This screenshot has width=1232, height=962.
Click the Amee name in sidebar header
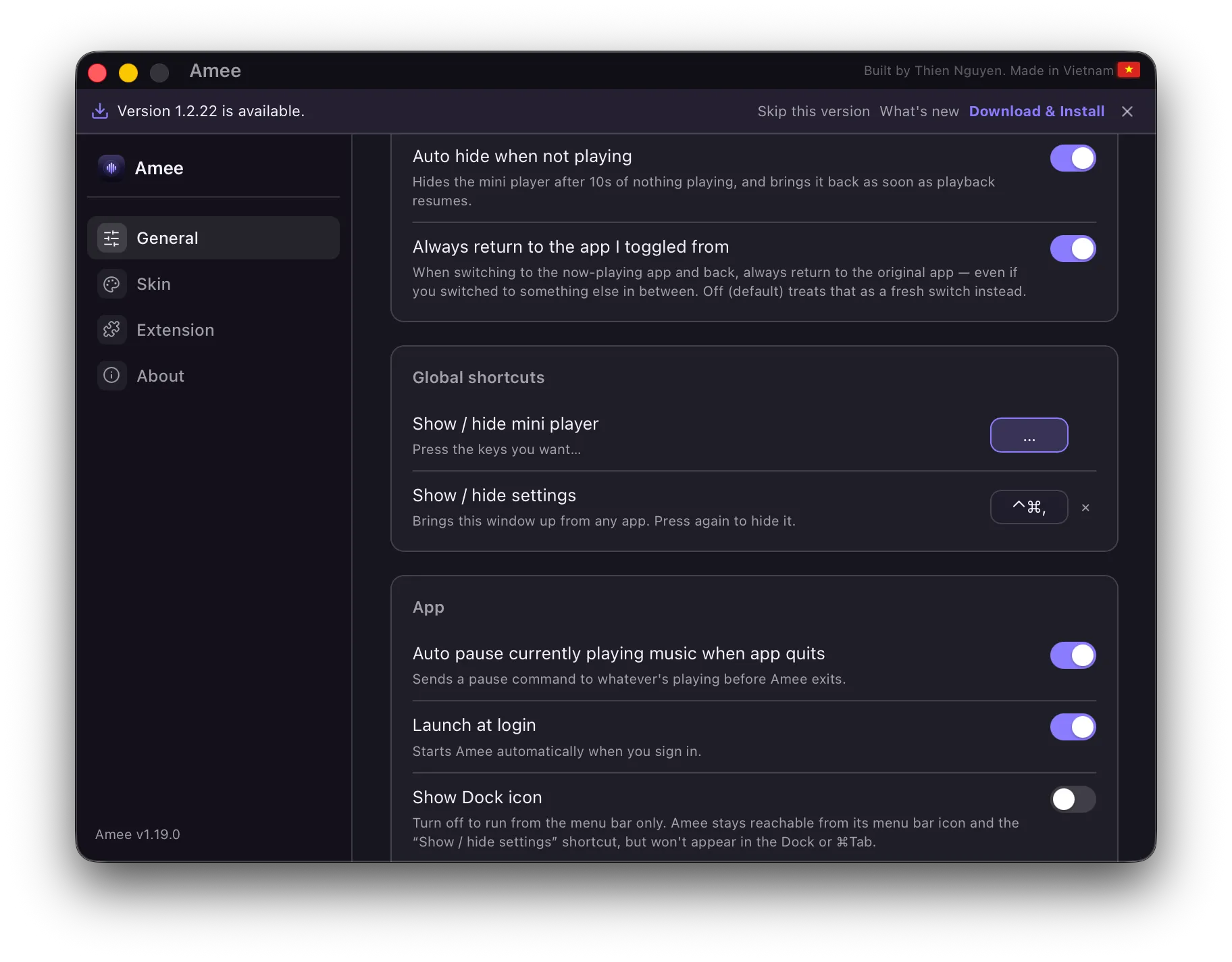159,168
